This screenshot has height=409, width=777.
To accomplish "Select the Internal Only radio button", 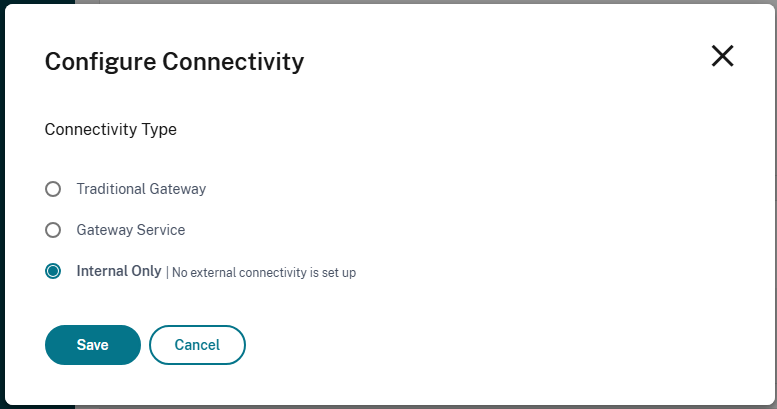I will click(53, 271).
